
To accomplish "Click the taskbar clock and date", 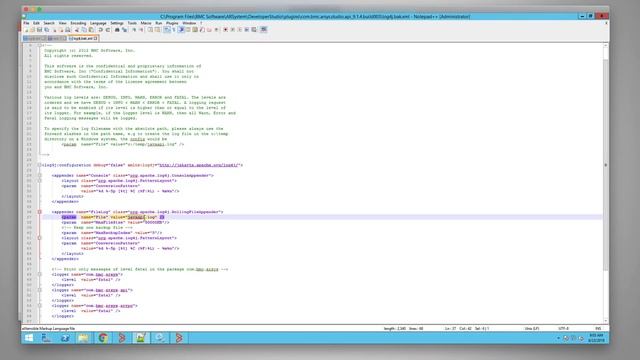I will coord(596,338).
